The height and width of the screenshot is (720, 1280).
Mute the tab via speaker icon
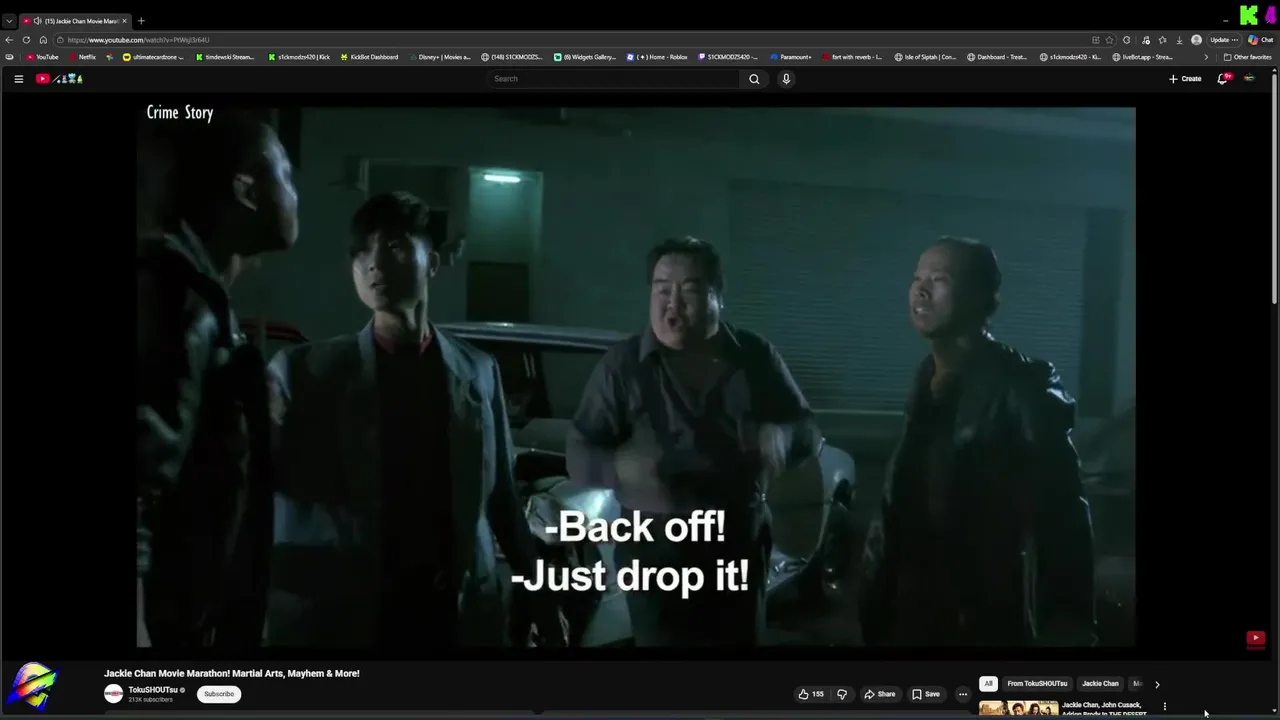point(37,21)
